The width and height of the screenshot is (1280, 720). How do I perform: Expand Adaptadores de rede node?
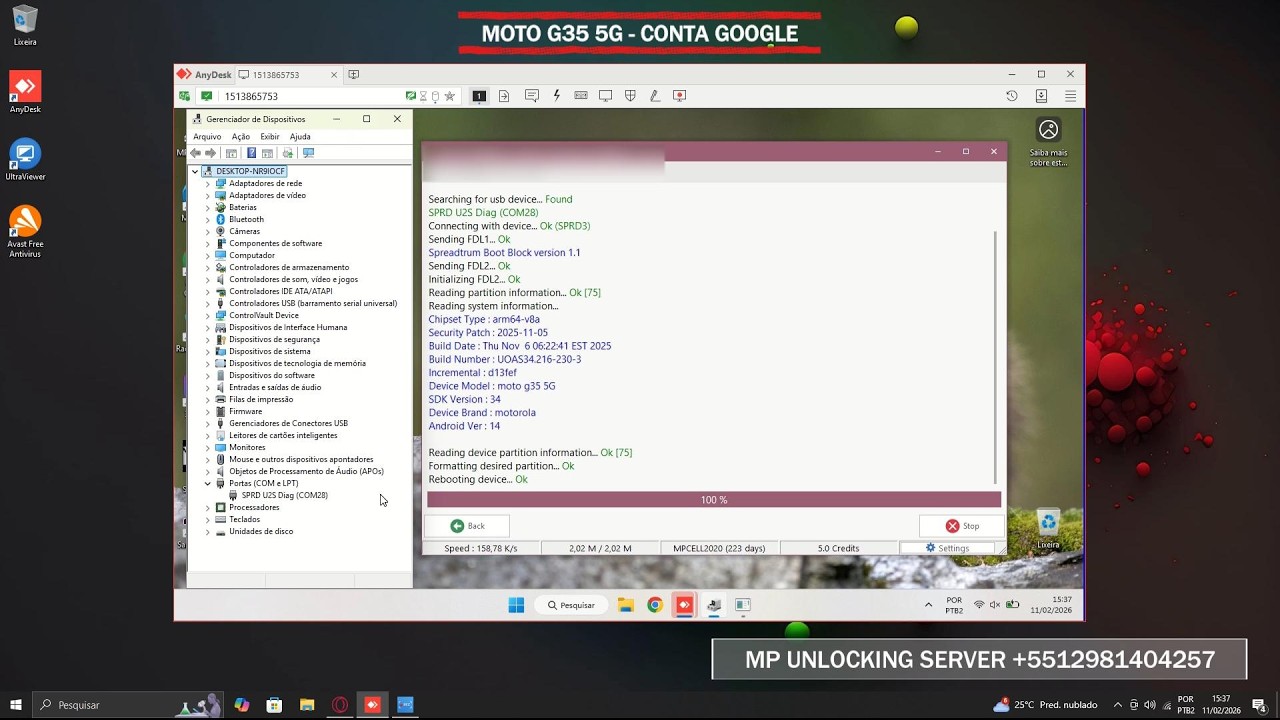[x=208, y=183]
